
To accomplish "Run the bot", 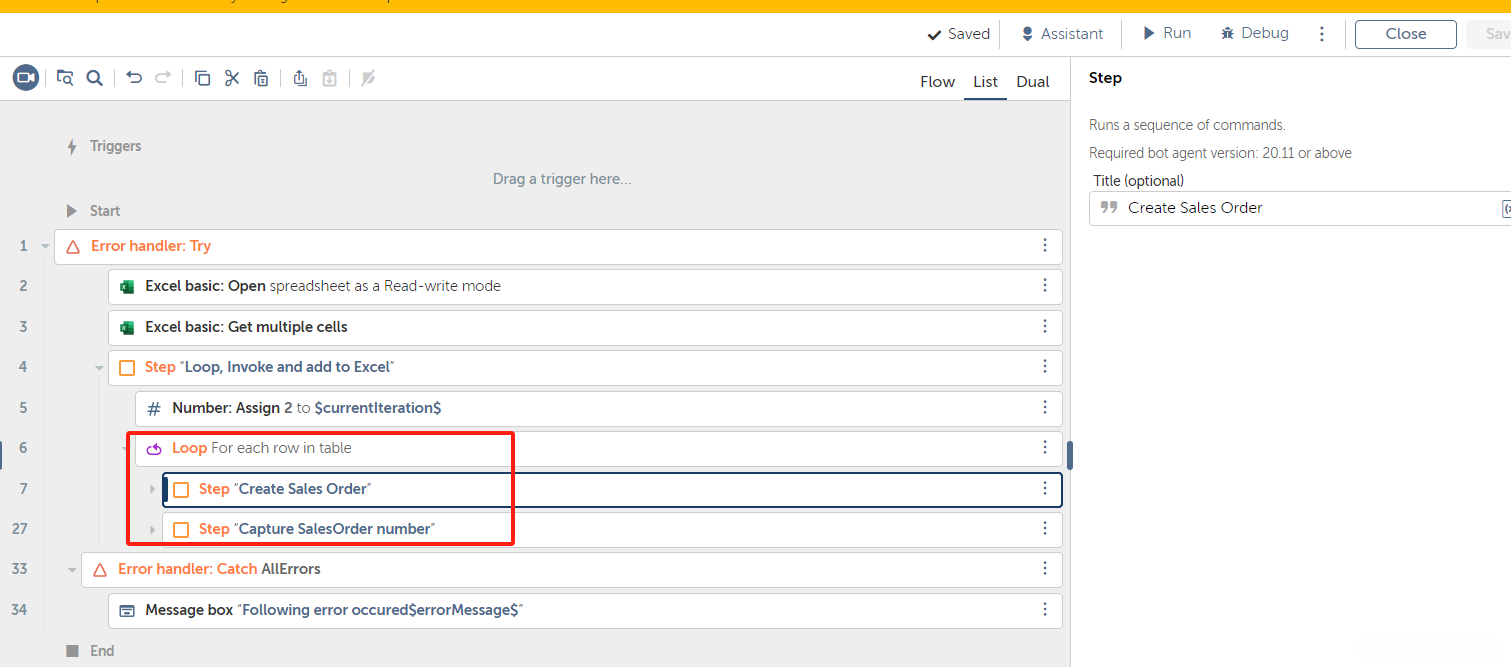I will pyautogui.click(x=1167, y=34).
